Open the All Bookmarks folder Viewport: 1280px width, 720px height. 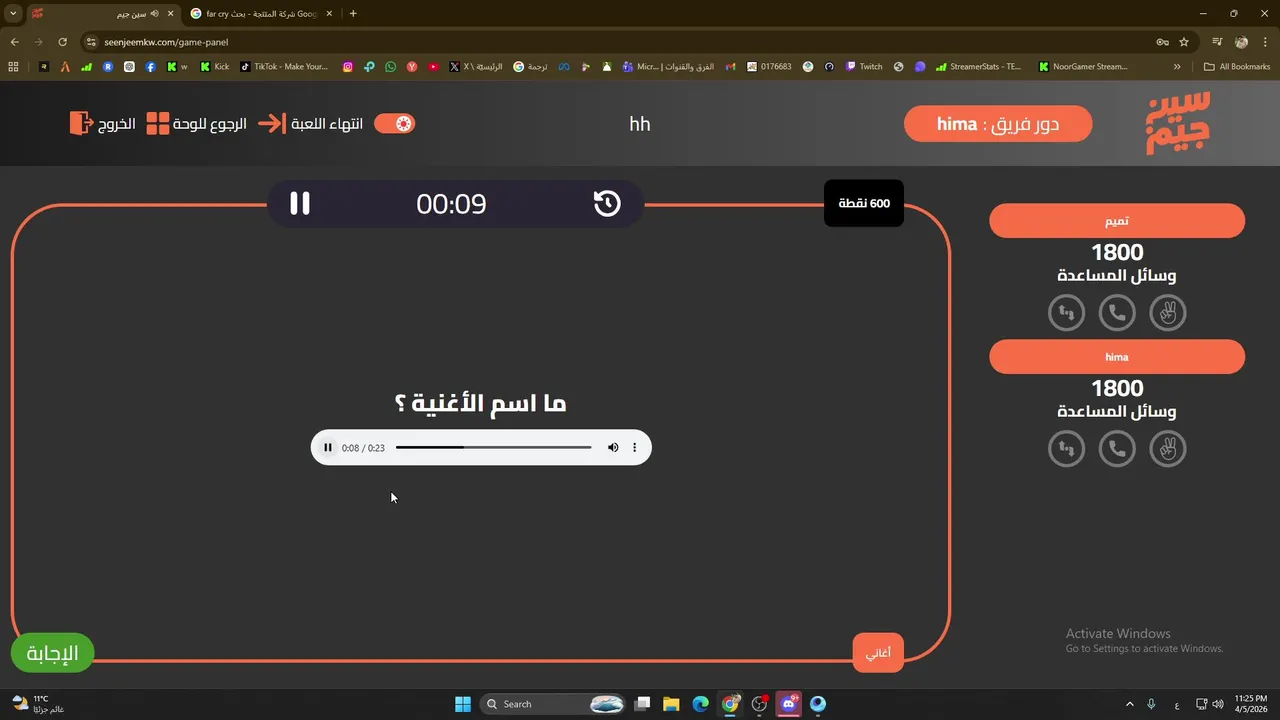(1237, 67)
